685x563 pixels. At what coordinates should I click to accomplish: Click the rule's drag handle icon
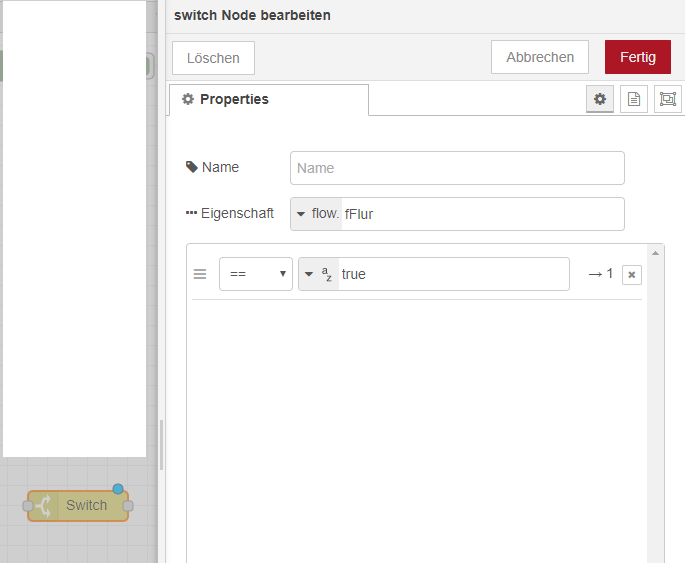click(200, 274)
